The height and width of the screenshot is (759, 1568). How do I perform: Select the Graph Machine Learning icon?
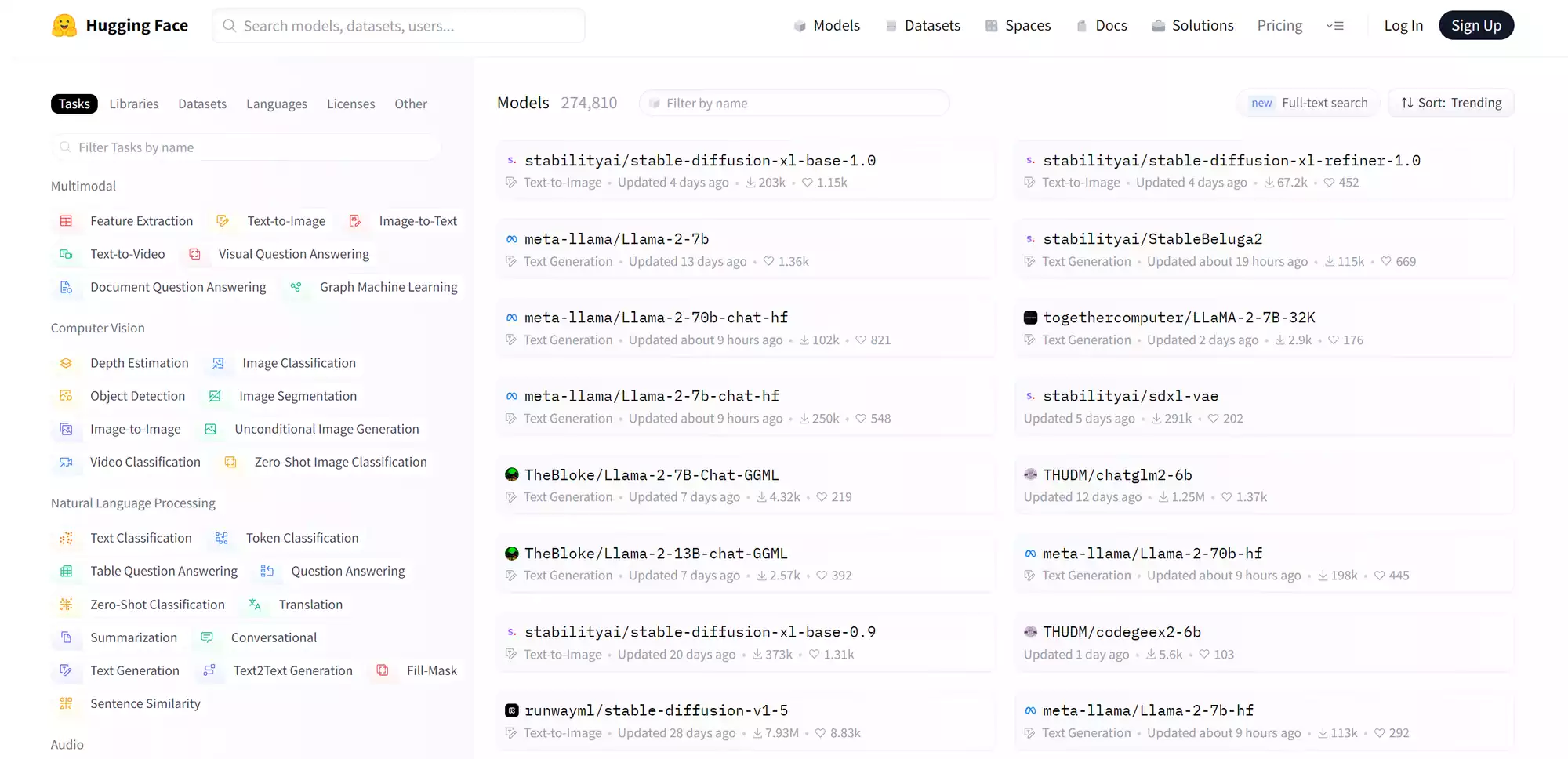296,287
